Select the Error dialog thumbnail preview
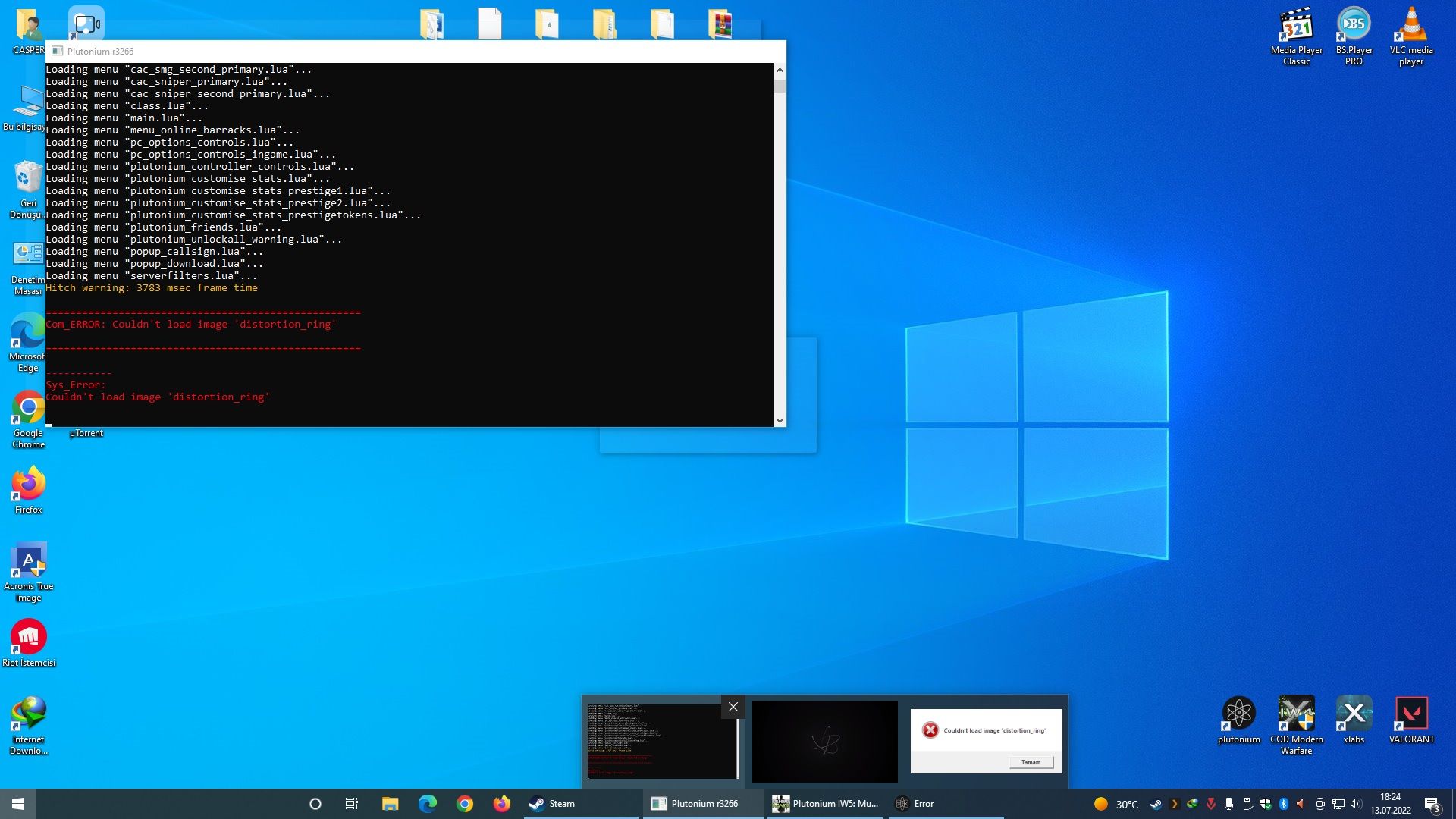The height and width of the screenshot is (819, 1456). [986, 741]
